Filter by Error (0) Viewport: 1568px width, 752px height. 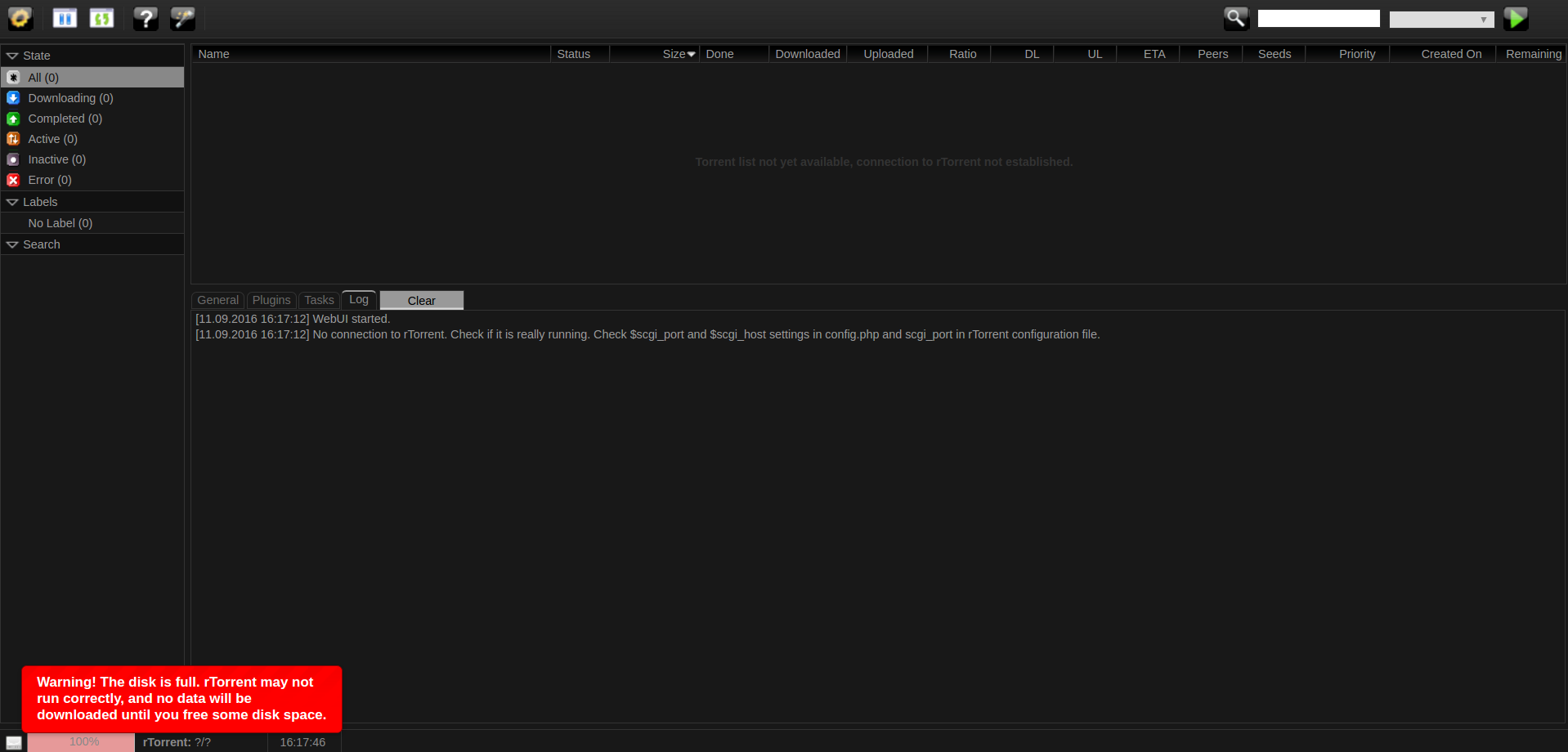point(92,180)
